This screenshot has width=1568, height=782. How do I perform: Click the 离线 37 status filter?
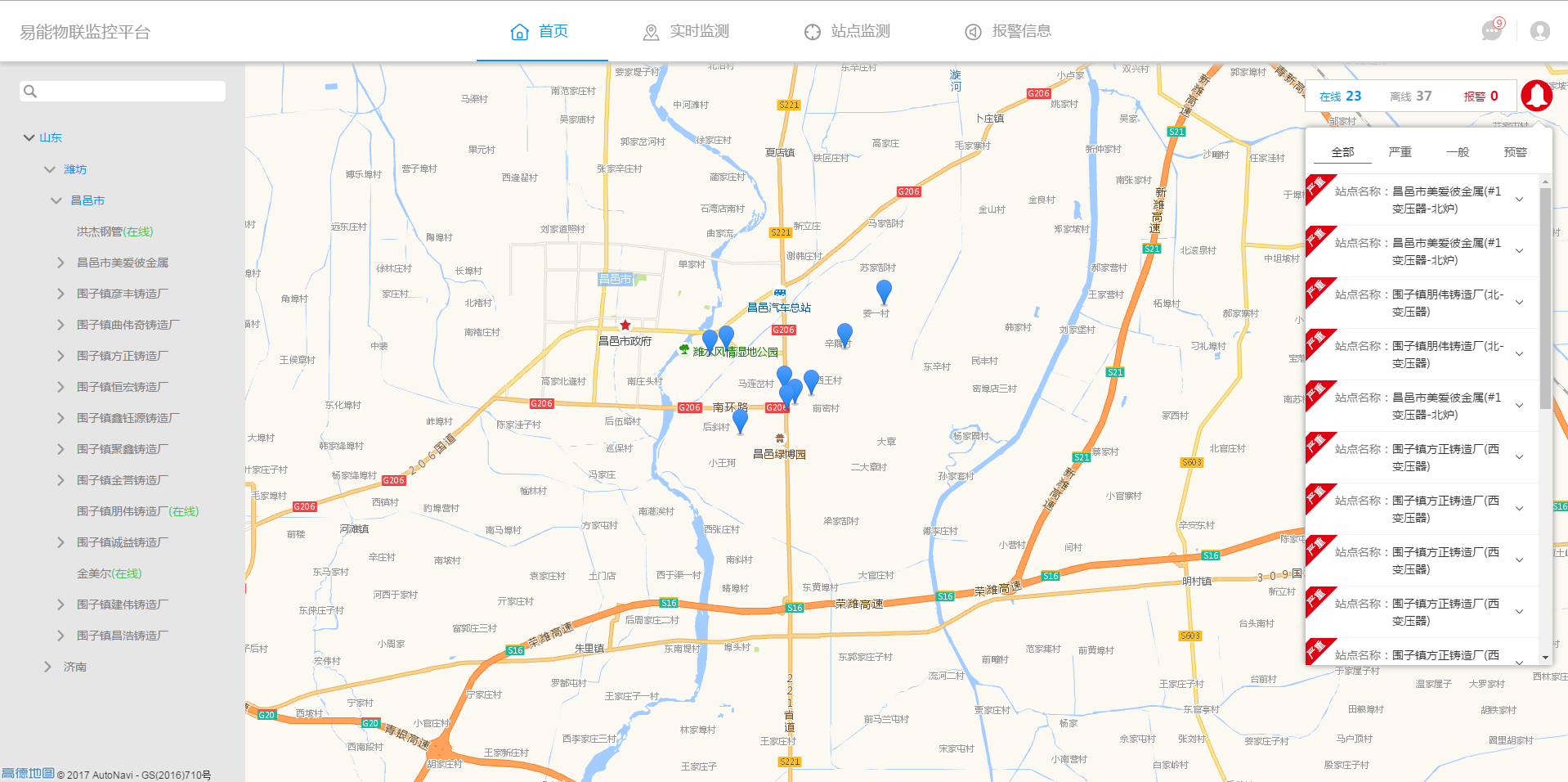point(1409,95)
